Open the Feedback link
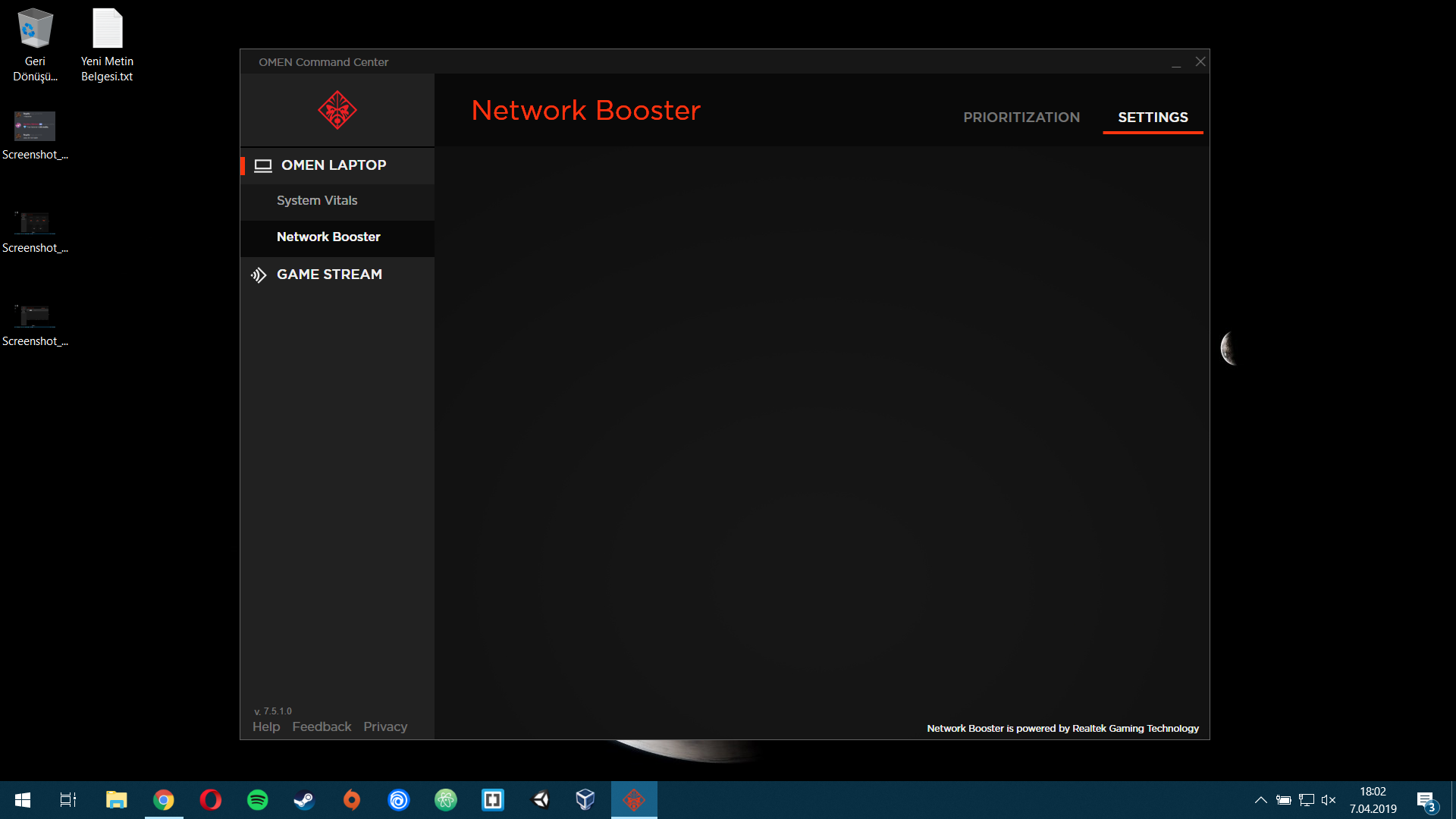Viewport: 1456px width, 819px height. point(322,727)
